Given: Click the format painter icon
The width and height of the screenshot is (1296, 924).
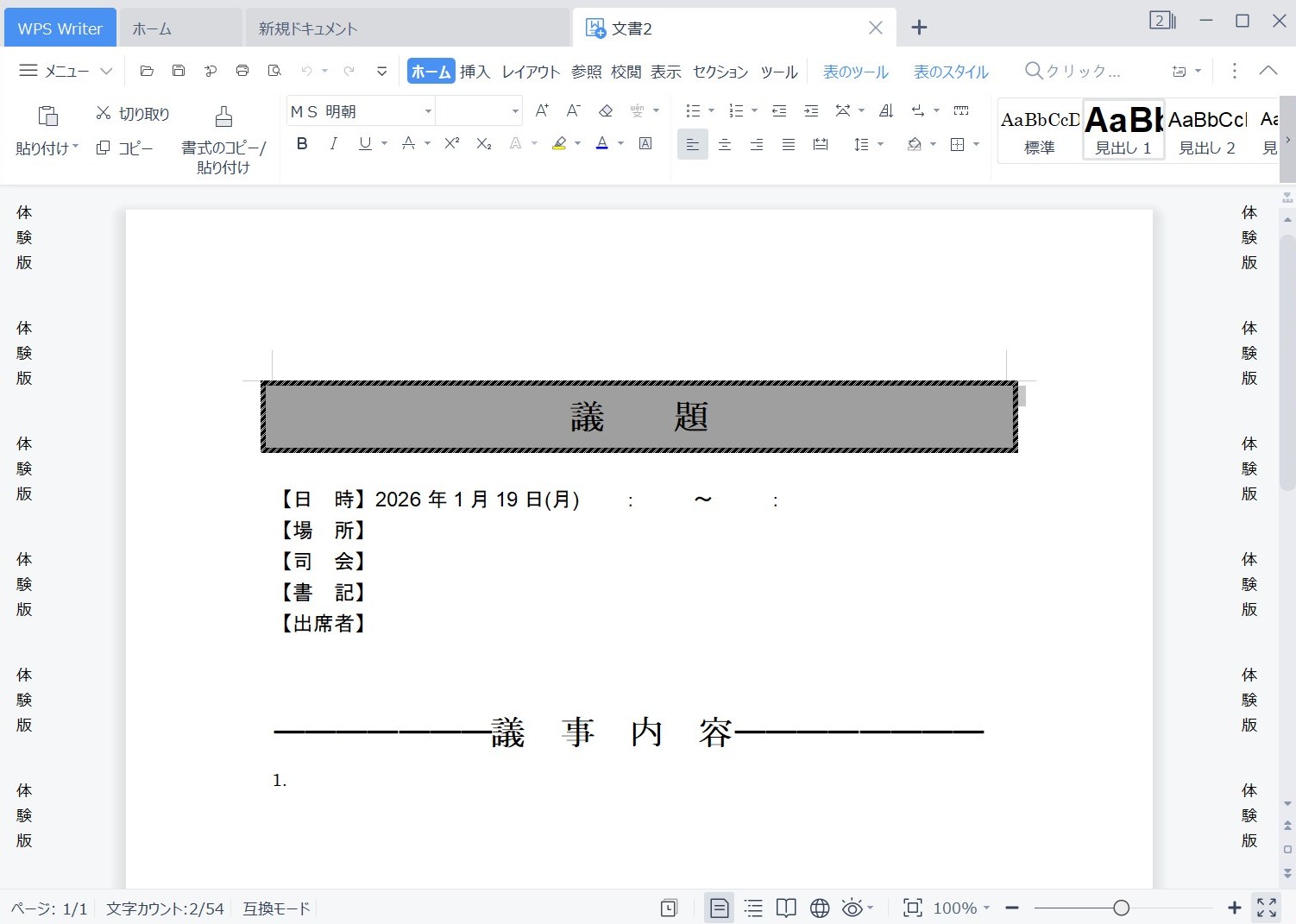Looking at the screenshot, I should click(x=223, y=116).
